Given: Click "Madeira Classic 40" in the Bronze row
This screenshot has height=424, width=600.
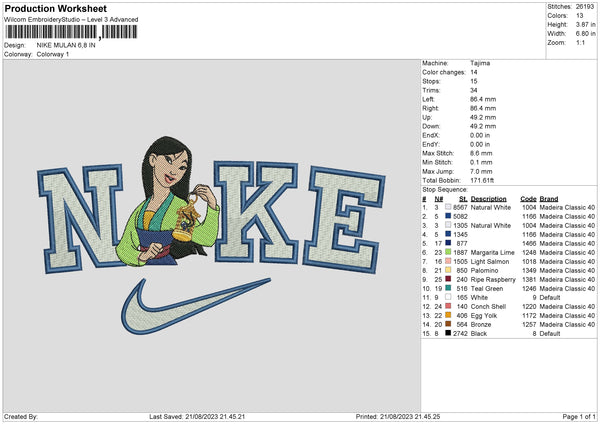Looking at the screenshot, I should click(x=567, y=324).
